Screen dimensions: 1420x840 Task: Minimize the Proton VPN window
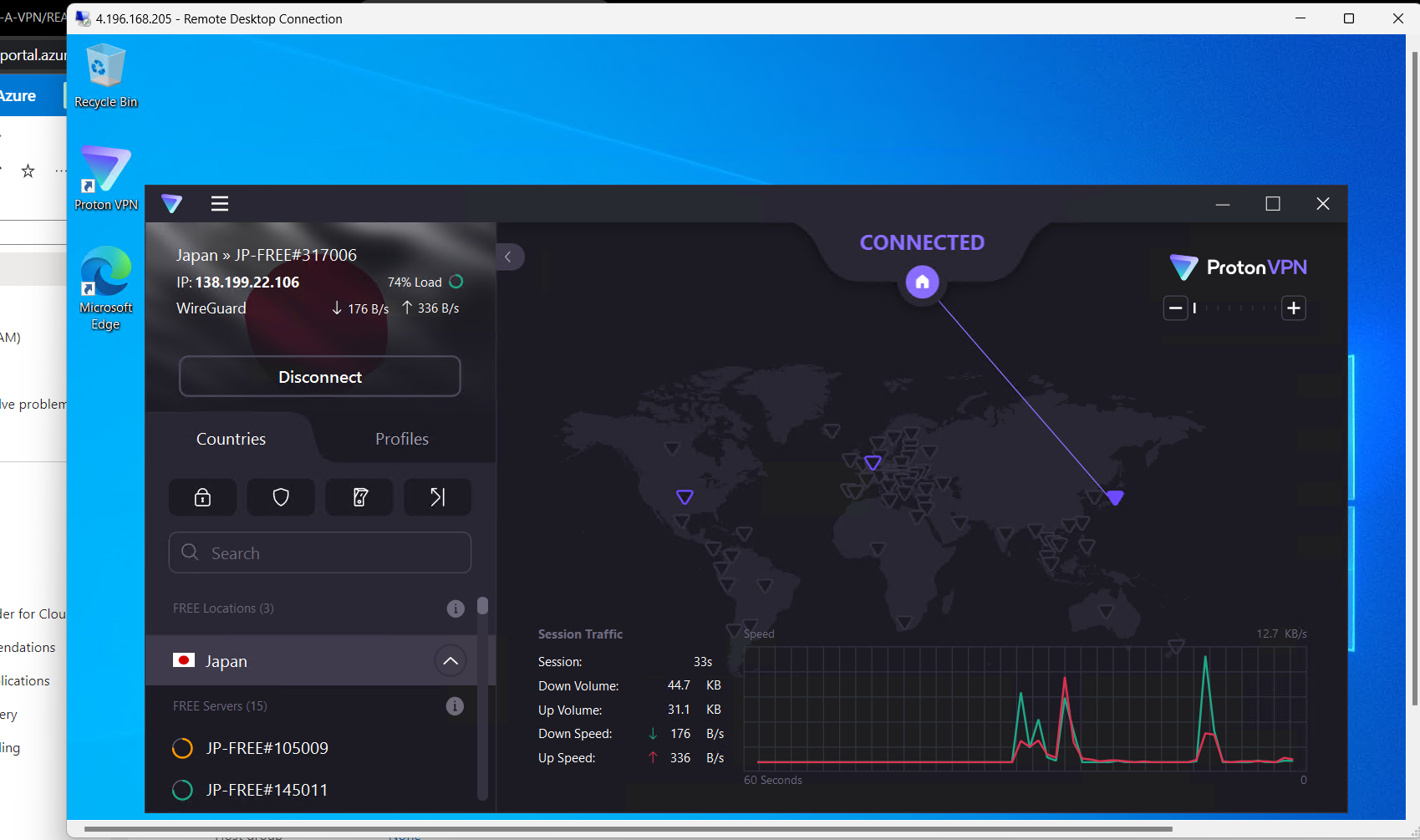[x=1223, y=204]
